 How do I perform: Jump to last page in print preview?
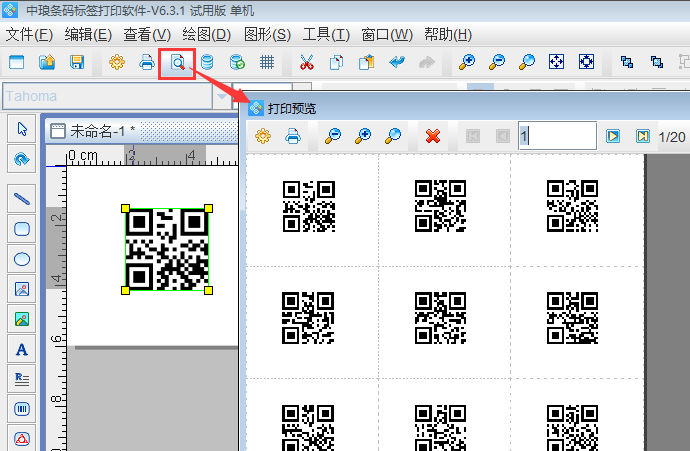pos(642,135)
